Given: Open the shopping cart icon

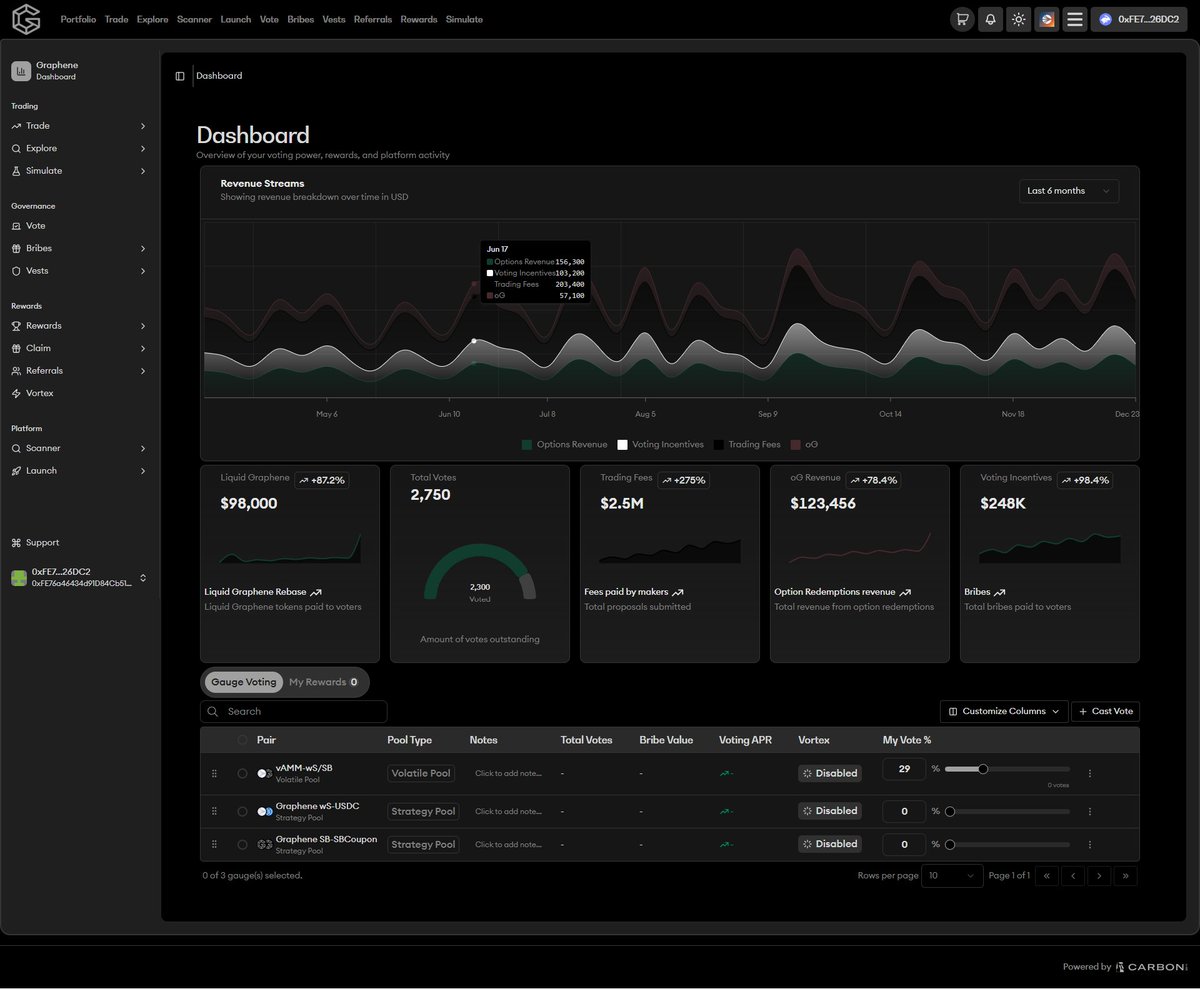Looking at the screenshot, I should click(x=962, y=19).
